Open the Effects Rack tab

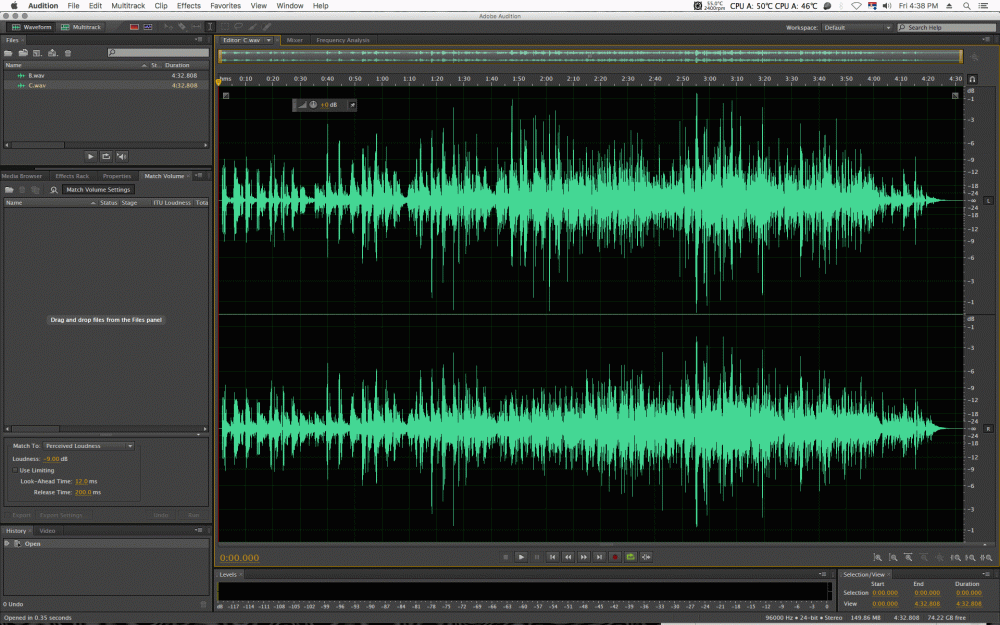point(72,176)
